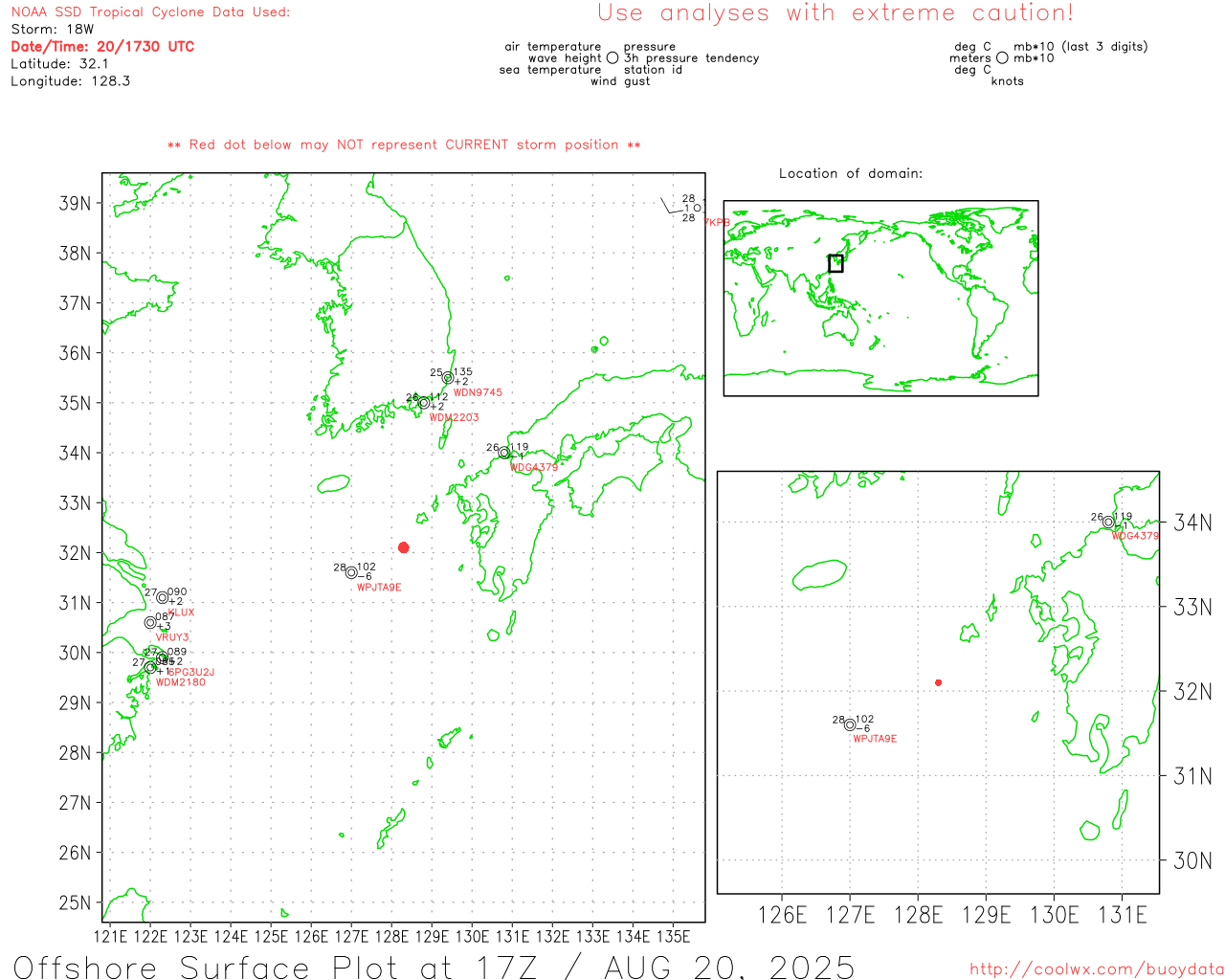The height and width of the screenshot is (980, 1225).
Task: Click the red '7KPB' station ID label
Action: pos(717,222)
